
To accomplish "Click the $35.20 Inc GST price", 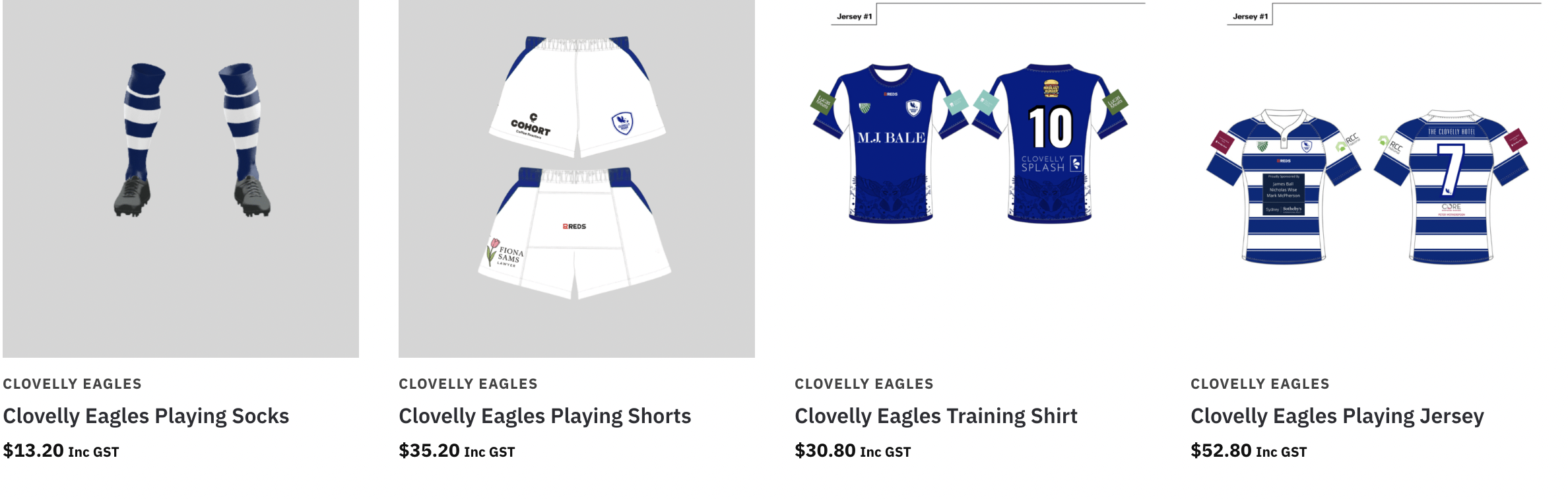I will coord(457,451).
